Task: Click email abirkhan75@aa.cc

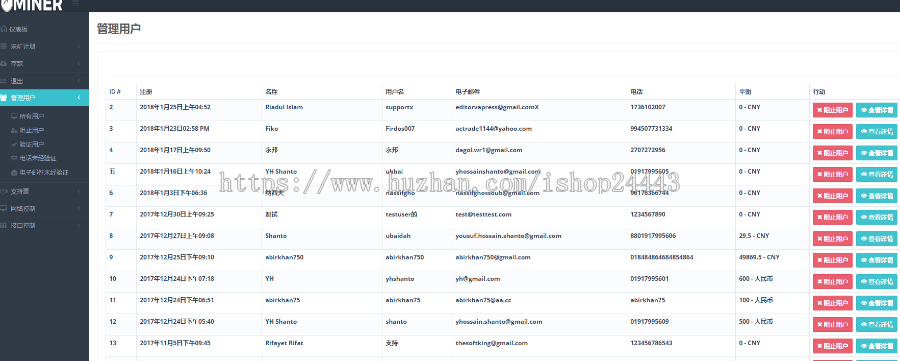Action: [484, 300]
